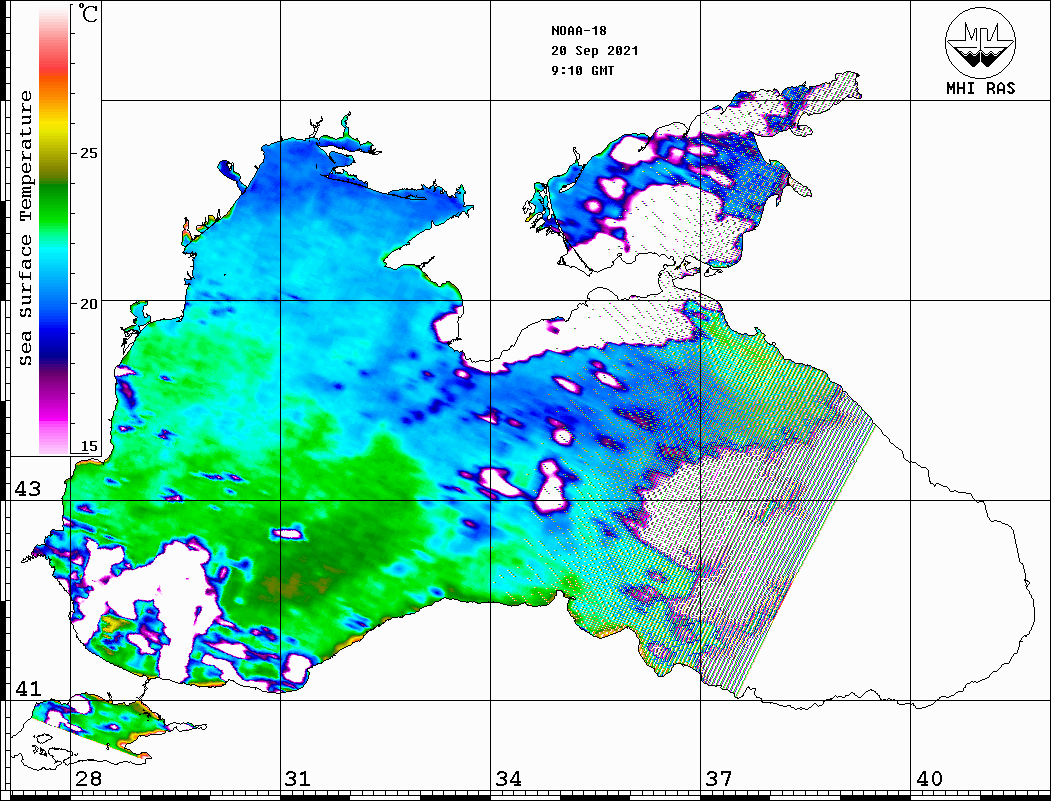The width and height of the screenshot is (1051, 801).
Task: Click the latitude label 43
Action: tap(28, 489)
